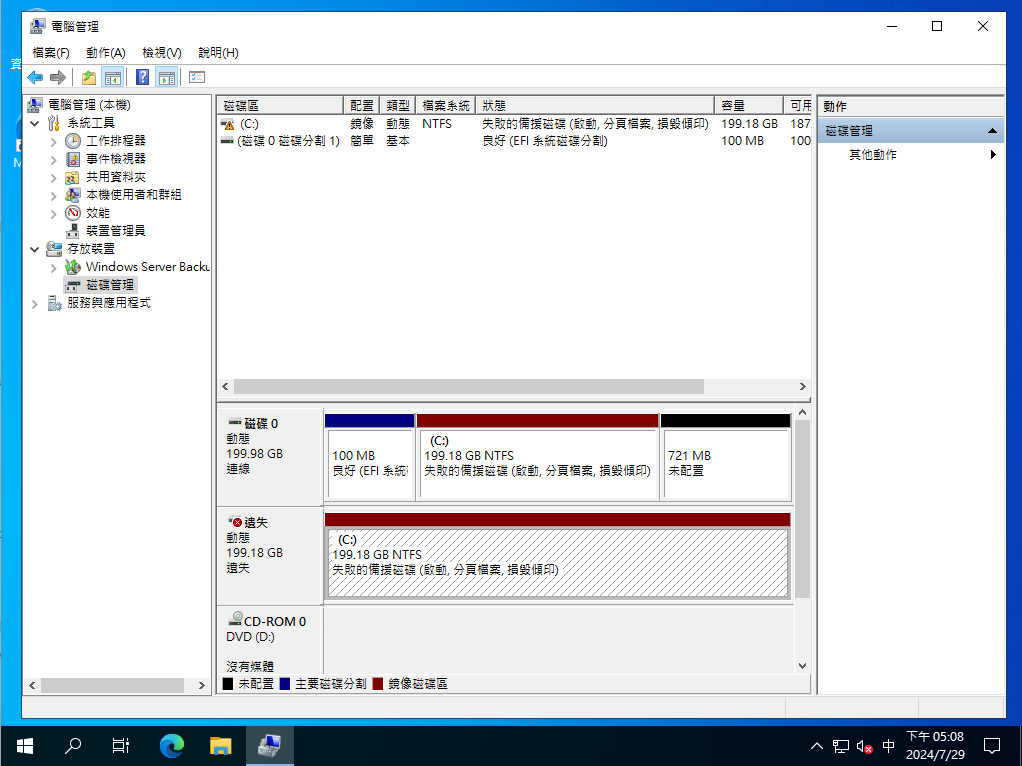Toggle the show/hide action pane icon
Image resolution: width=1022 pixels, height=766 pixels.
pos(167,78)
